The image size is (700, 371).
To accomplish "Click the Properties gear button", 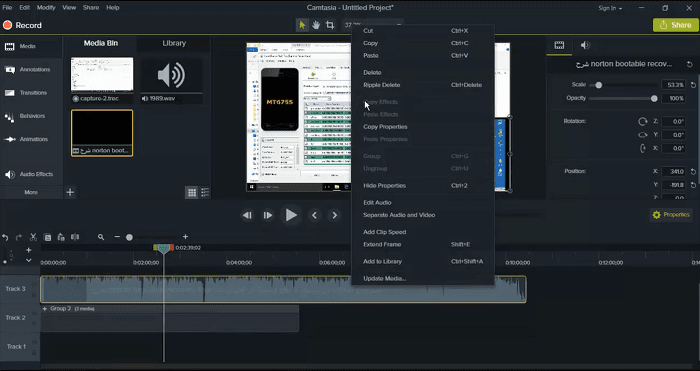I will click(x=671, y=215).
